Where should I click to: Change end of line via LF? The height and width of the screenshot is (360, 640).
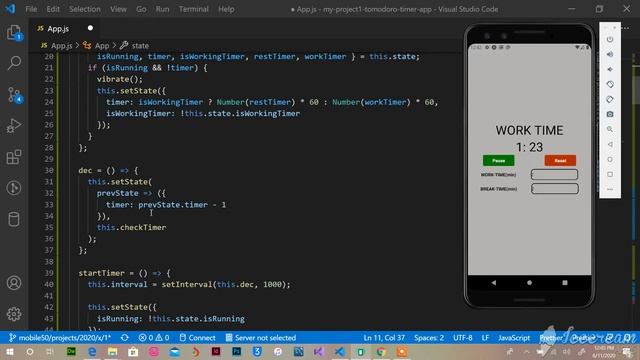point(485,338)
